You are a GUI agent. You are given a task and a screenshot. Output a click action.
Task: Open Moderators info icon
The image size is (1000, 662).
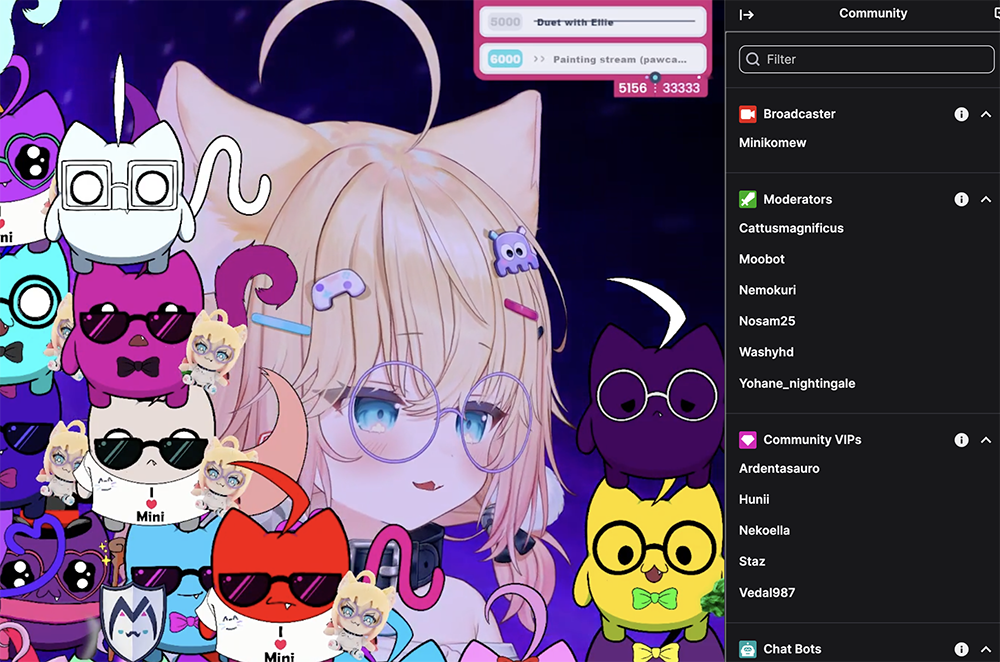(961, 200)
